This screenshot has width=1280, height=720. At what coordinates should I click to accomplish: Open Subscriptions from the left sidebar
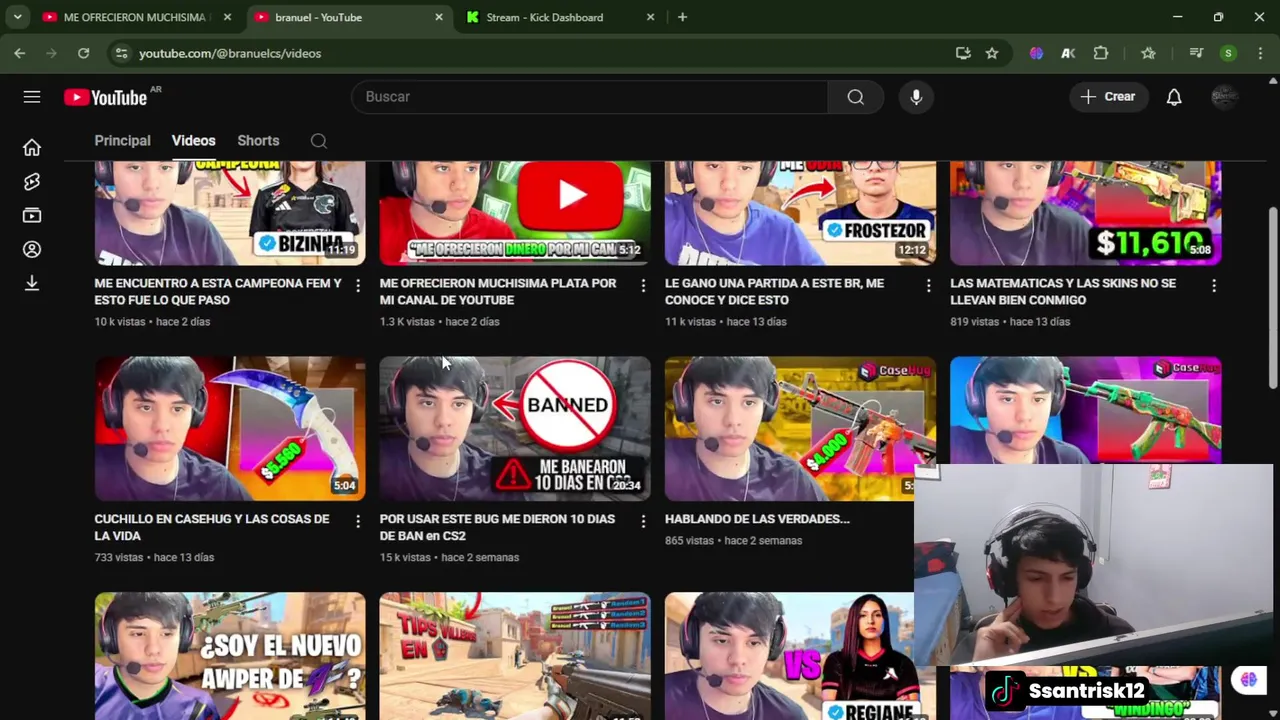(32, 215)
